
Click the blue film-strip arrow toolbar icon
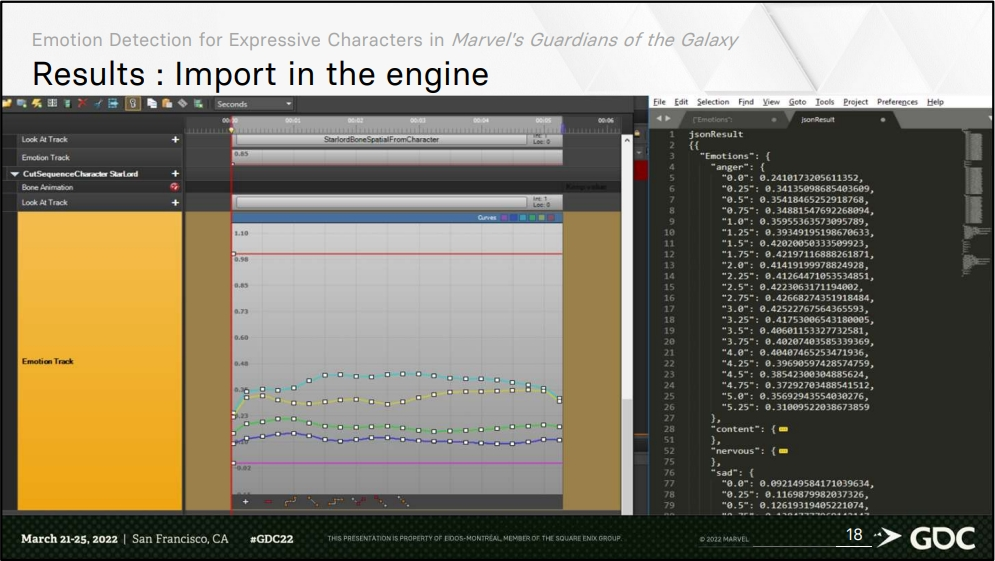(113, 103)
